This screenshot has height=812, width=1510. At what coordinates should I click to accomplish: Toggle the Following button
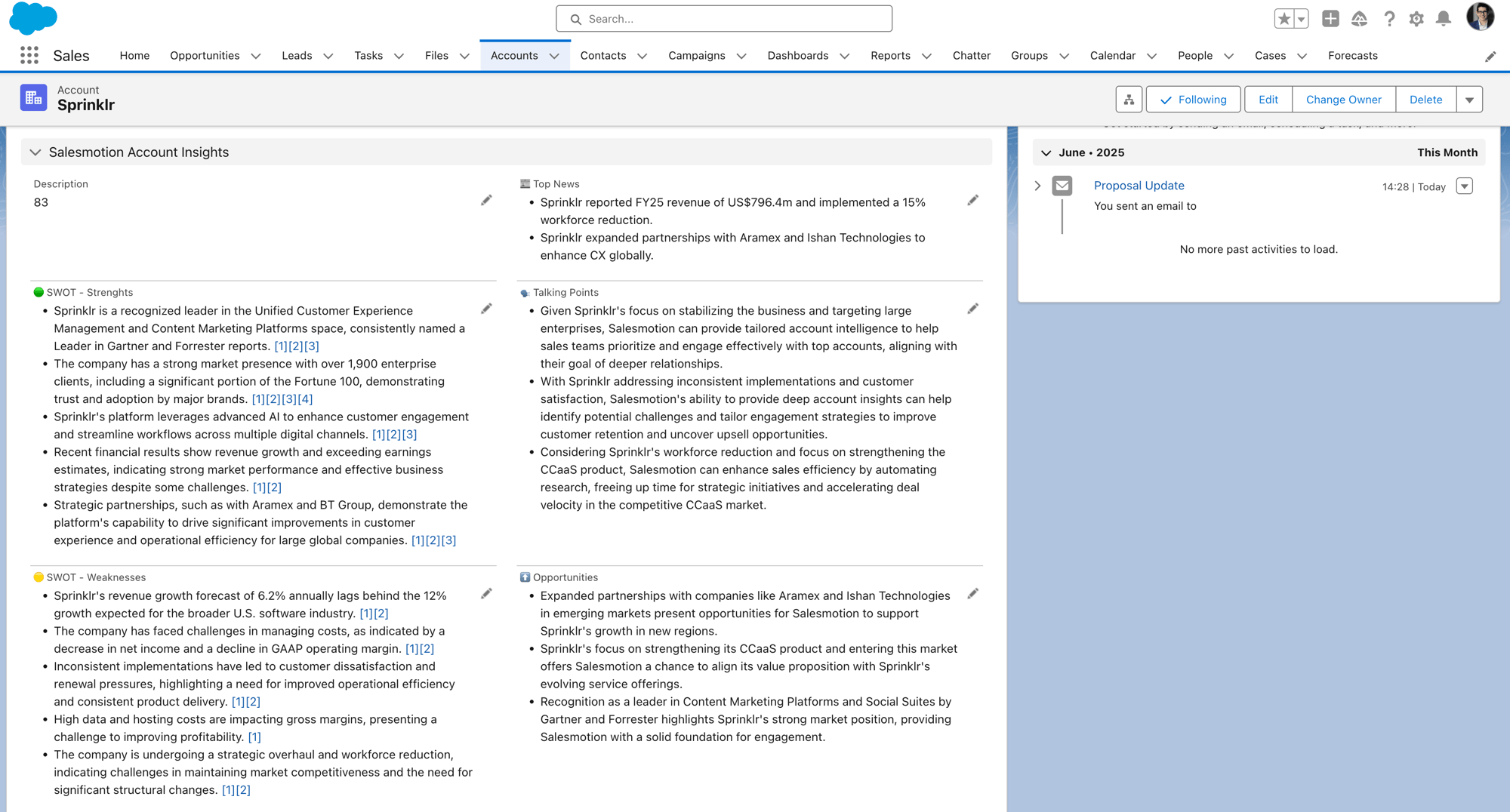point(1193,100)
